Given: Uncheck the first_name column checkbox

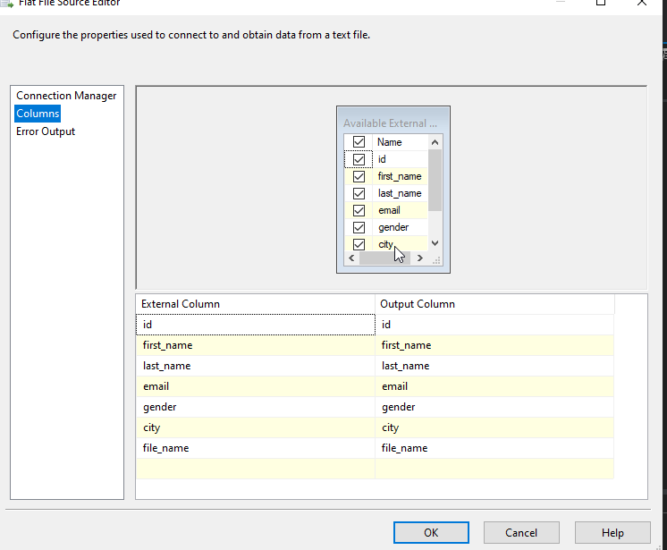Looking at the screenshot, I should (x=359, y=176).
